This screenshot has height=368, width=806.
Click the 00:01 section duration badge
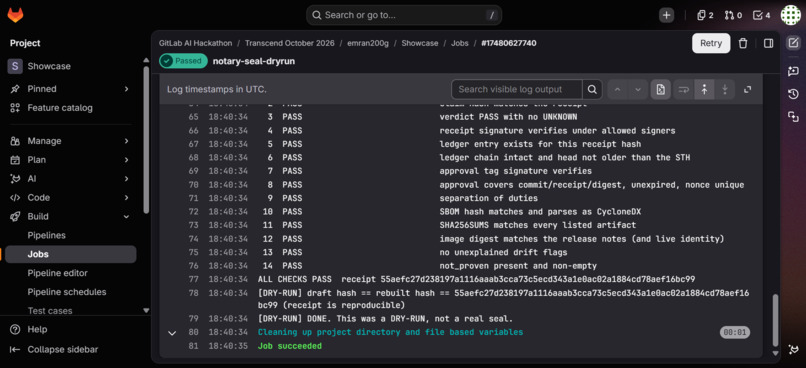735,333
